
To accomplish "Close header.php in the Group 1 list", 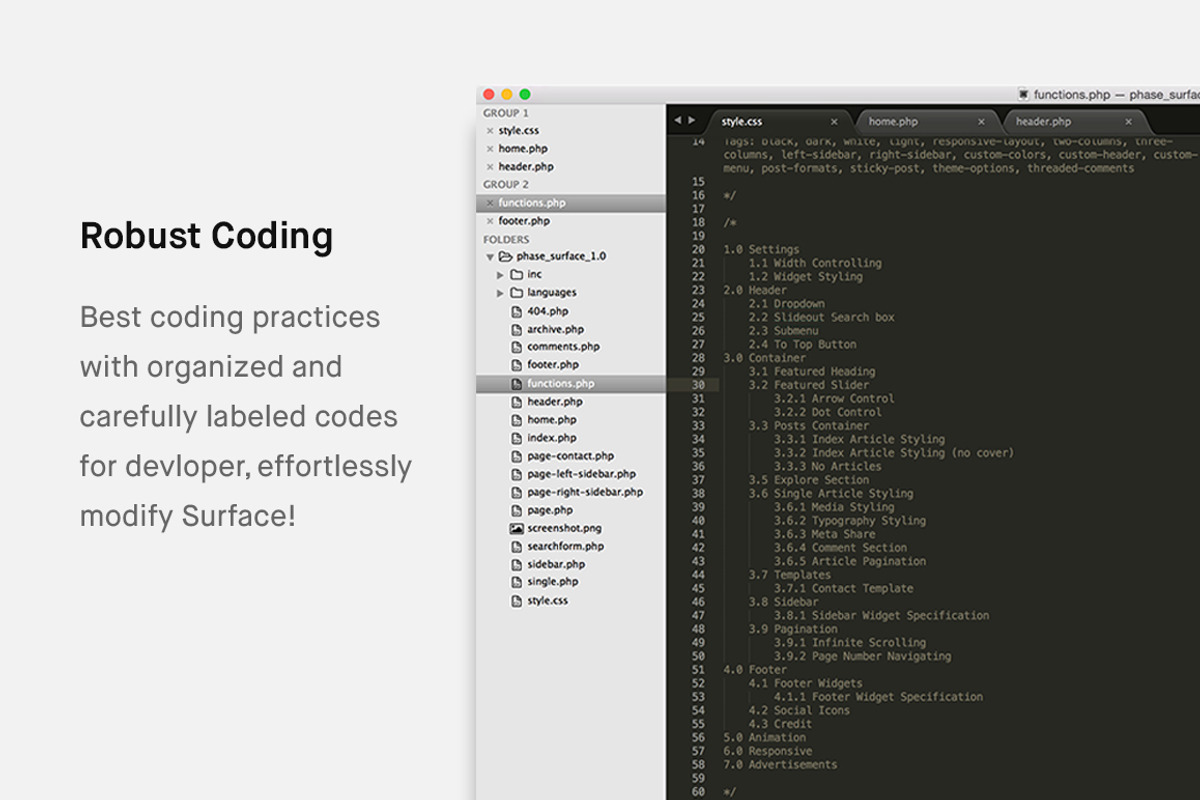I will point(489,167).
